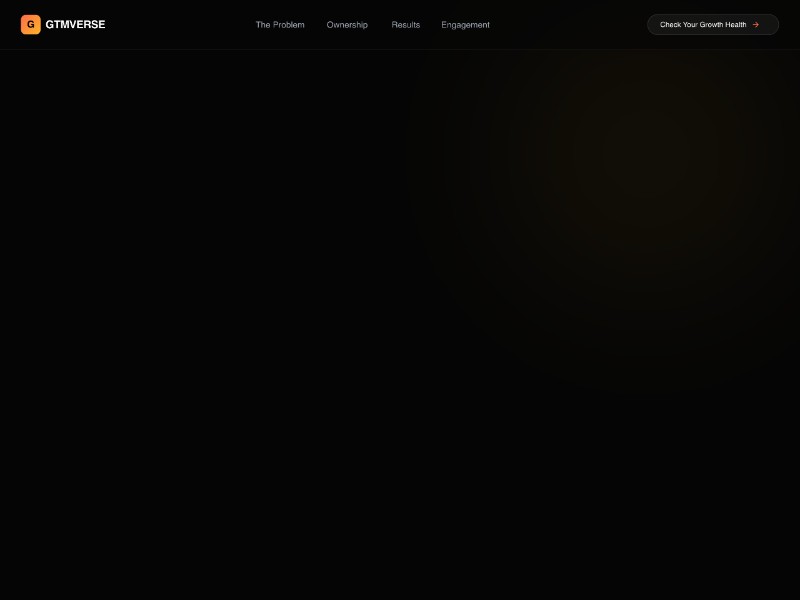This screenshot has width=800, height=600.
Task: Open The Problem section
Action: click(280, 25)
